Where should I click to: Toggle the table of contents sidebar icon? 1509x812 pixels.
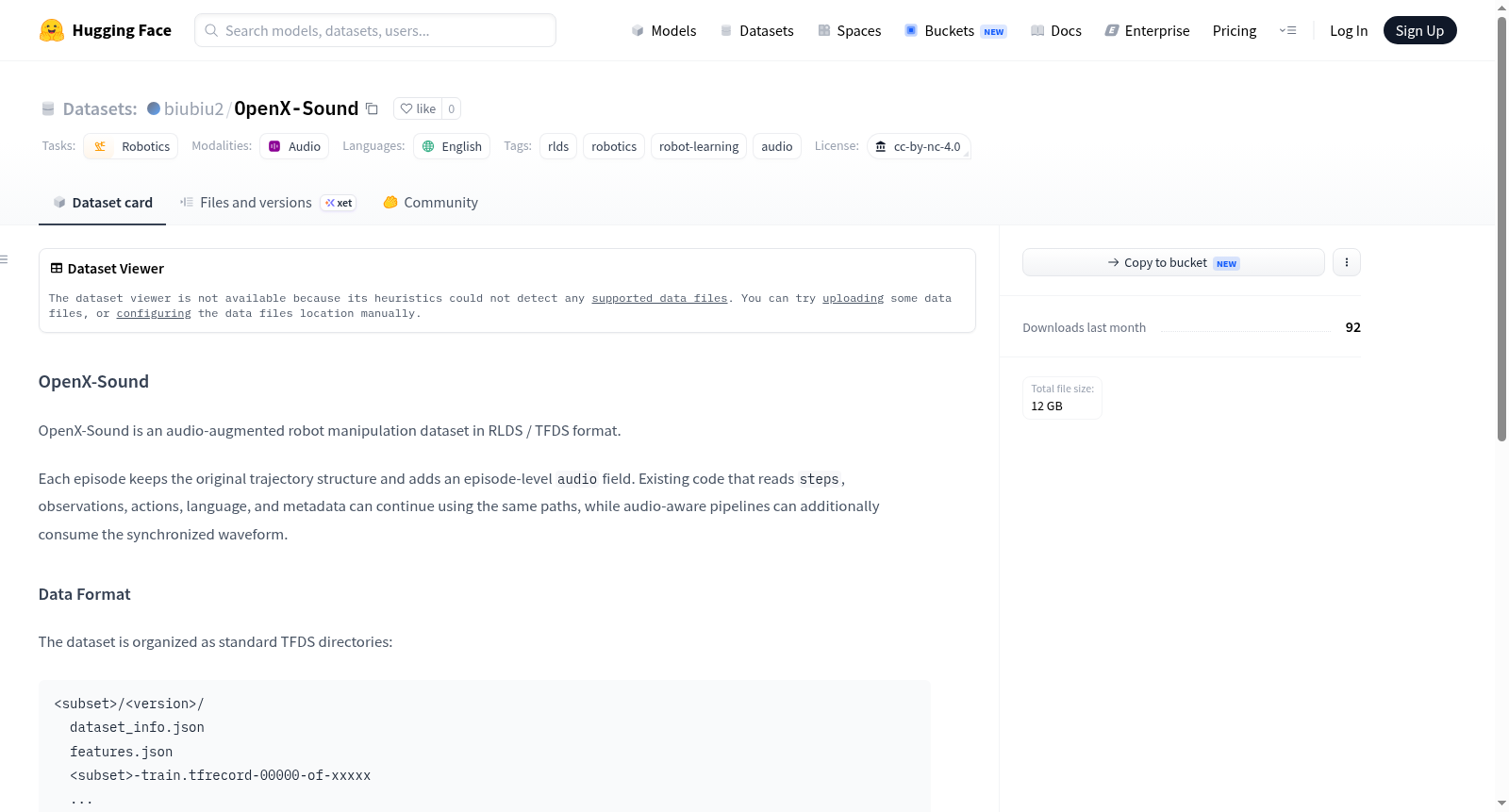(5, 259)
